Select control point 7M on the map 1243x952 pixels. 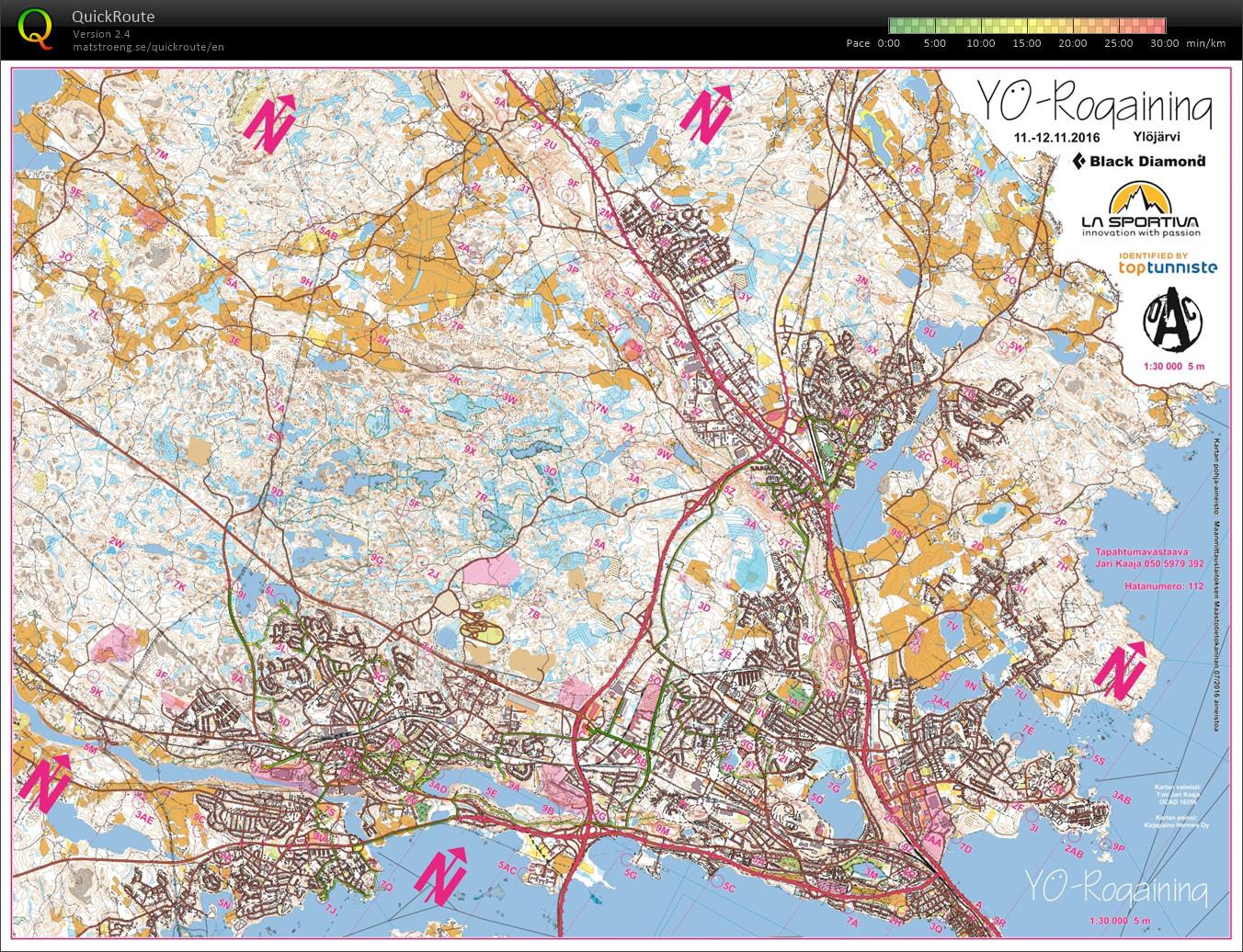[x=162, y=155]
